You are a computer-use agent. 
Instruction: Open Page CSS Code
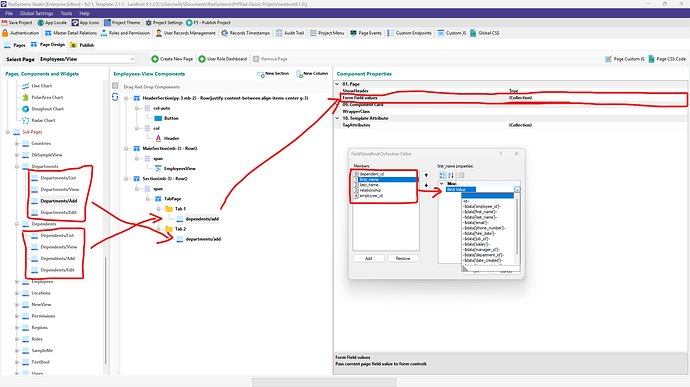[667, 59]
